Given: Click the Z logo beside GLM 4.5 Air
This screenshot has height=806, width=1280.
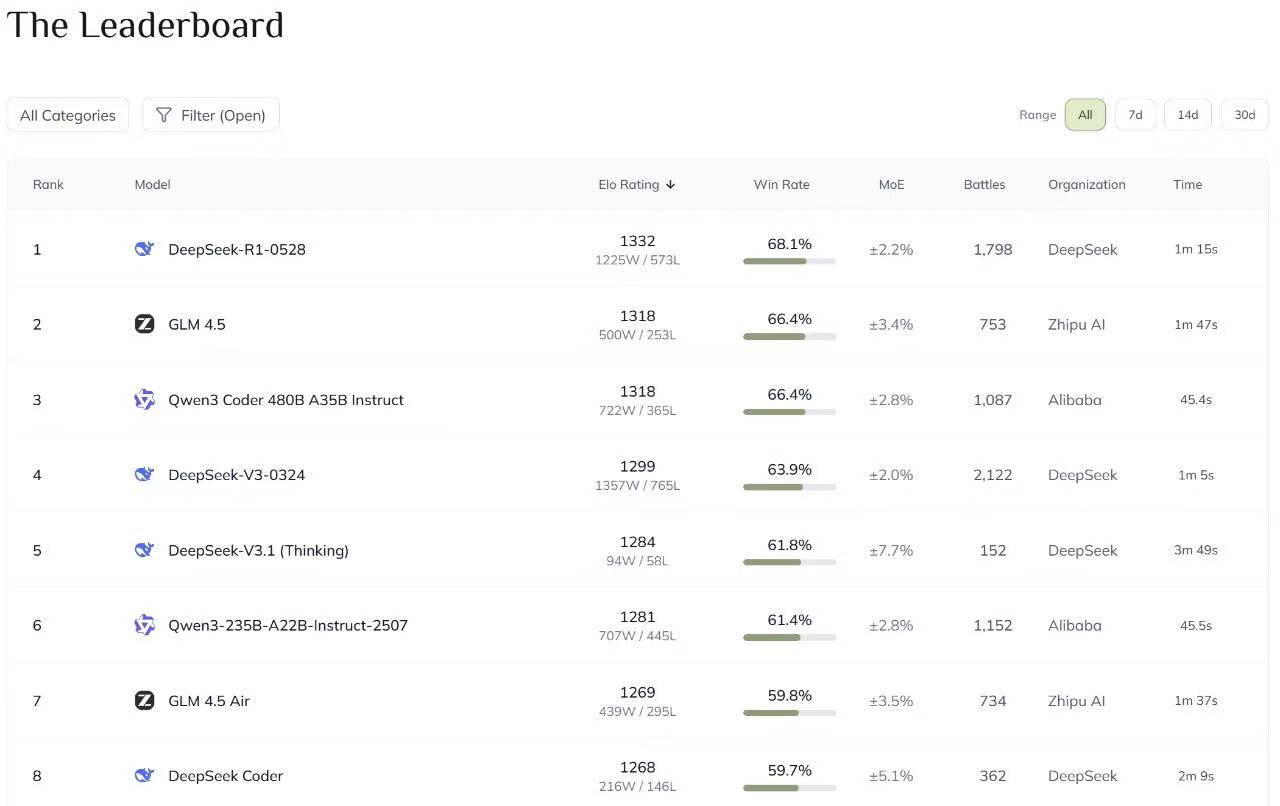Looking at the screenshot, I should click(145, 700).
